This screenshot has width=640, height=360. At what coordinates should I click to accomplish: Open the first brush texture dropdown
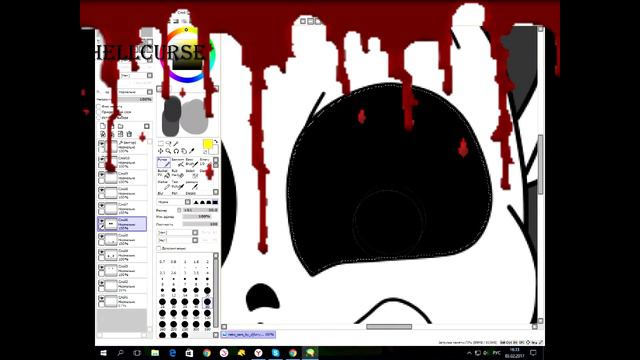[178, 233]
